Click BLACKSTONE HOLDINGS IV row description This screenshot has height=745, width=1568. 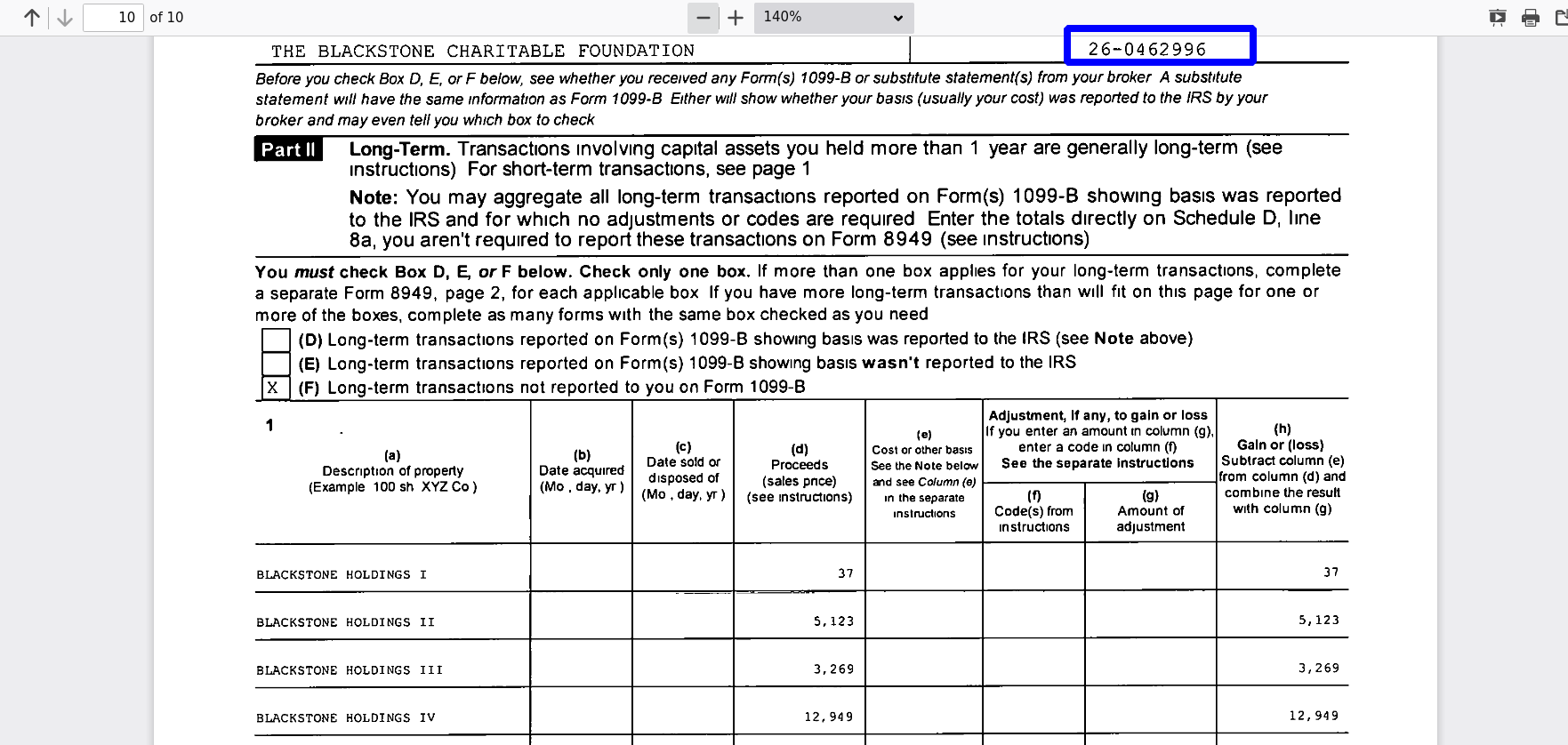[346, 717]
